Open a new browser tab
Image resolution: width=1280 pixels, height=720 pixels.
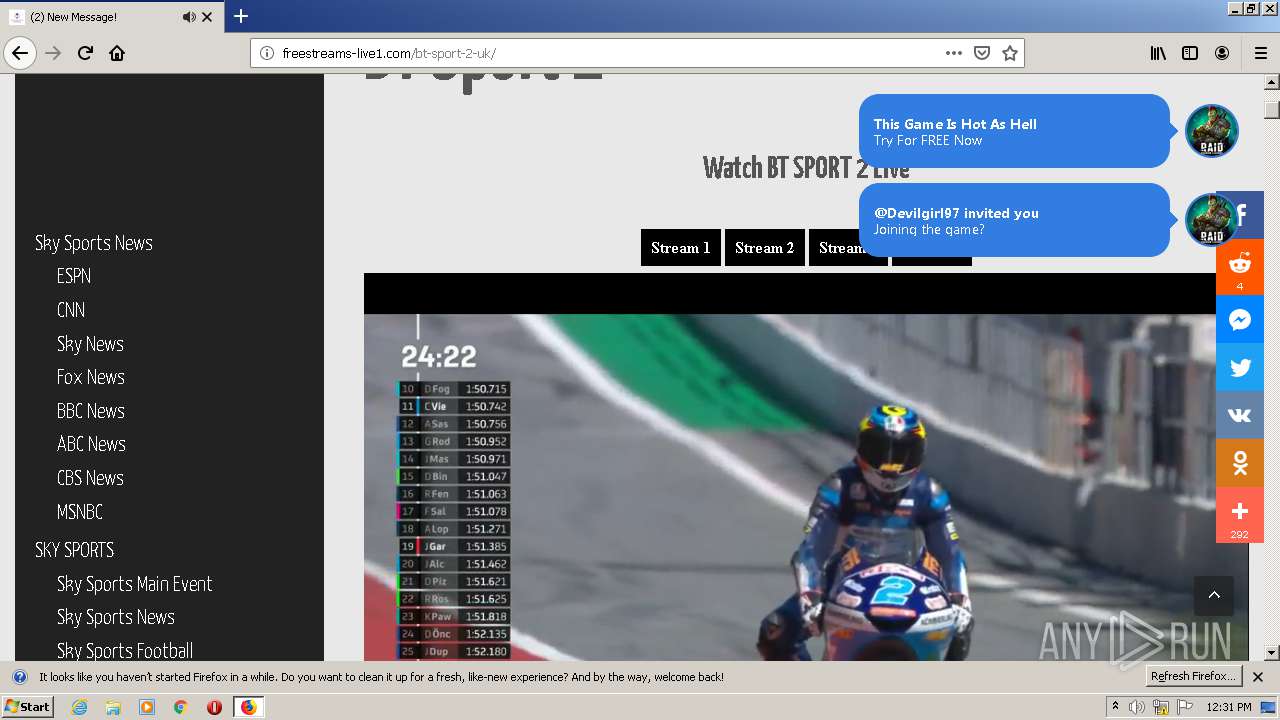pyautogui.click(x=241, y=16)
